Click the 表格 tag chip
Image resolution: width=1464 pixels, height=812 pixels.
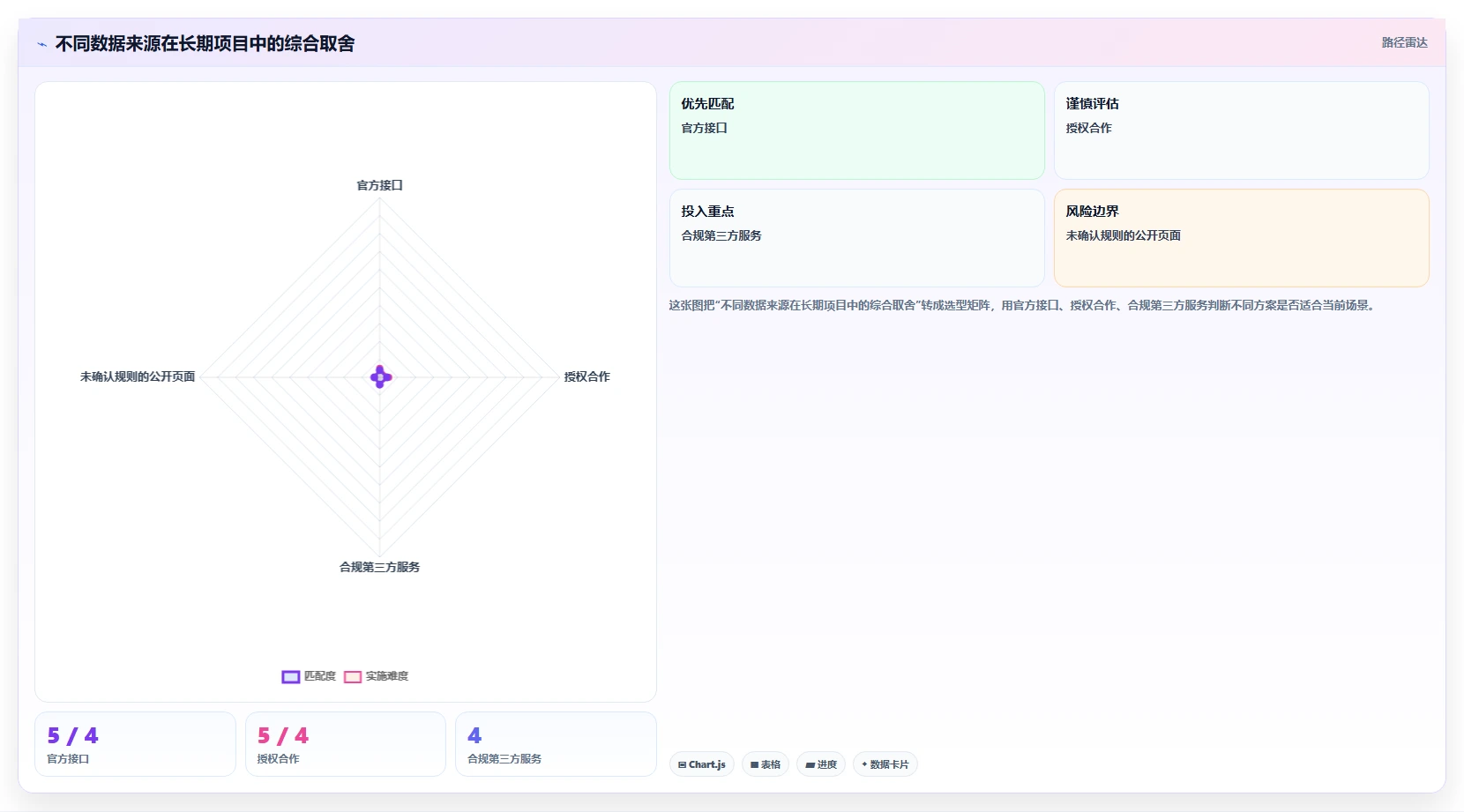pos(765,764)
